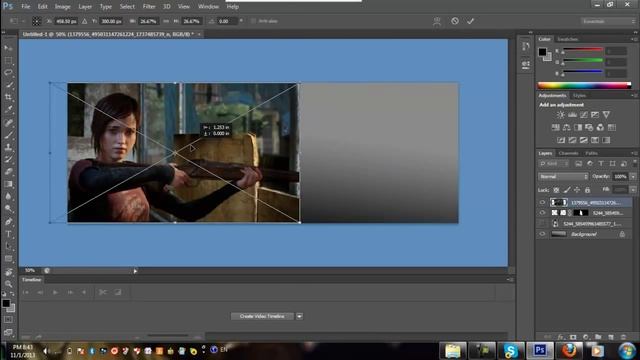Viewport: 640px width, 360px height.
Task: Select the Pen tool
Action: 8,222
